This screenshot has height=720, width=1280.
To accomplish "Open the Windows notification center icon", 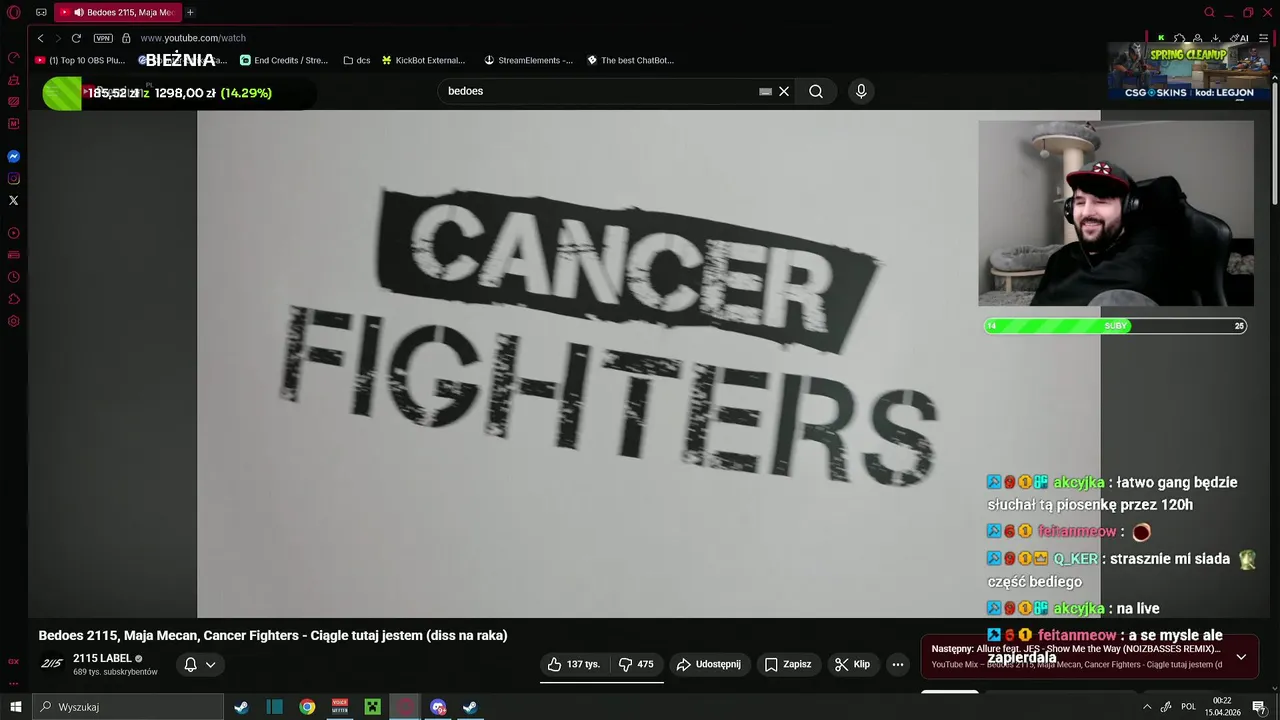I will (x=1259, y=707).
